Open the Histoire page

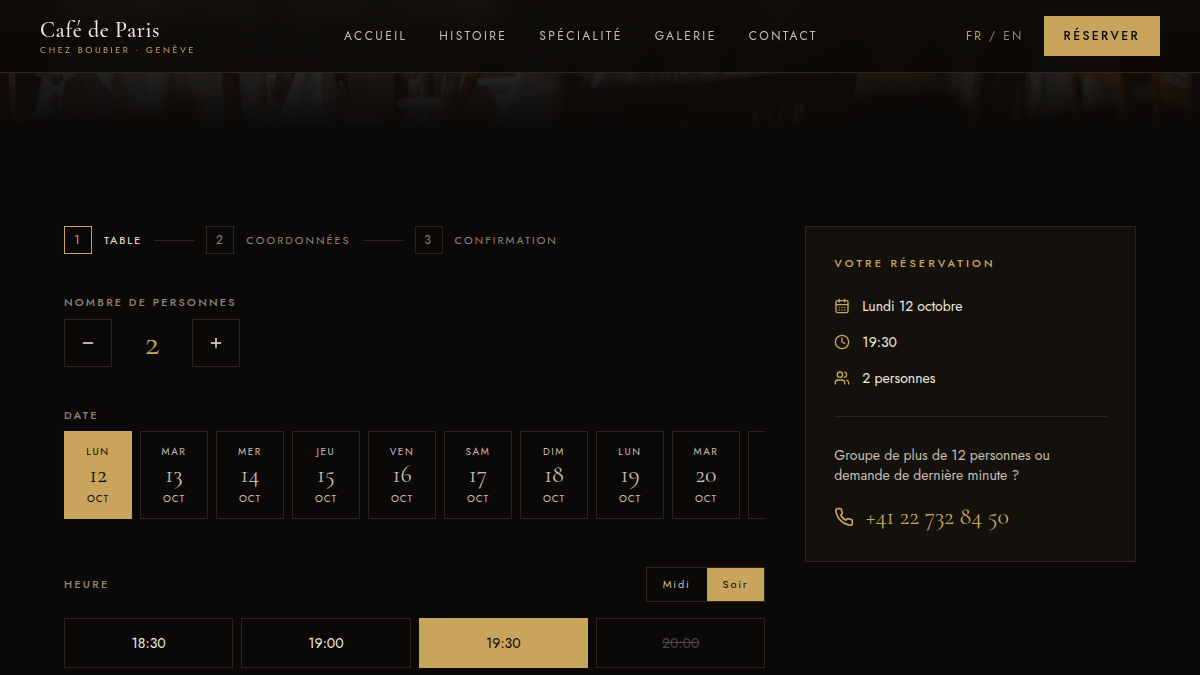(473, 36)
